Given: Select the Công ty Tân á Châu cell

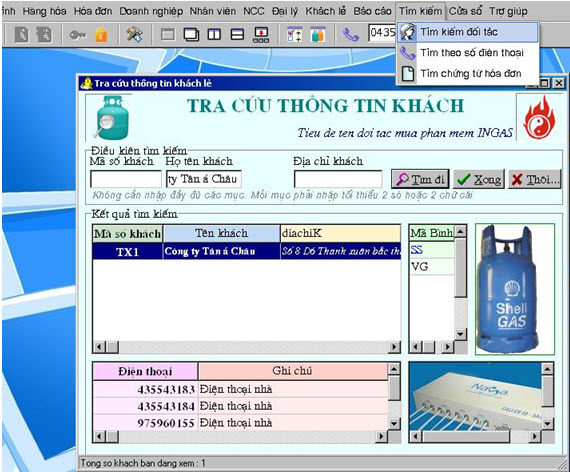Looking at the screenshot, I should click(221, 251).
